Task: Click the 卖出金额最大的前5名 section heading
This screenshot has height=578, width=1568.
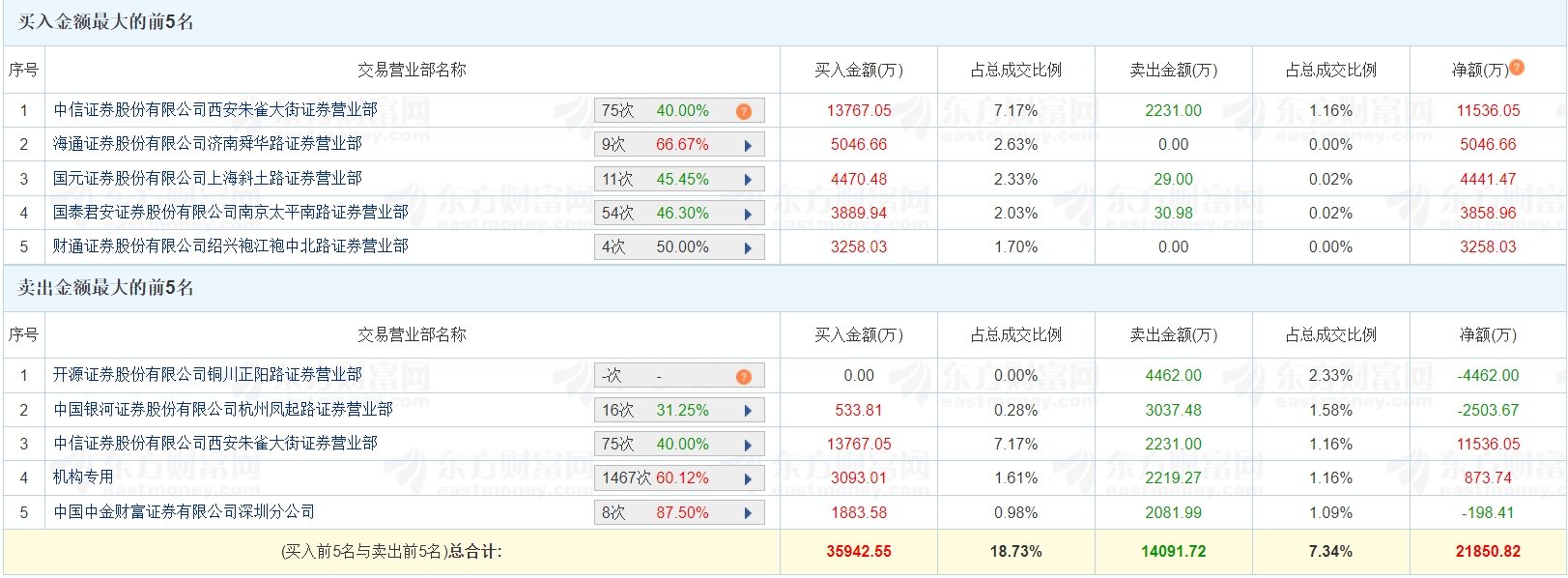Action: [x=106, y=288]
